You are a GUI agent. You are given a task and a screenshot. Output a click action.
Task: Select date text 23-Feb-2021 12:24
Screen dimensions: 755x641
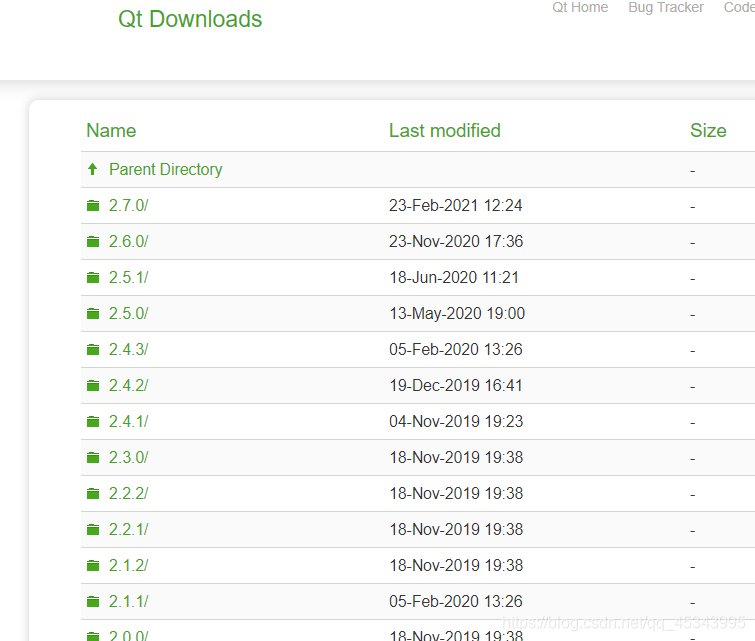[x=456, y=206]
